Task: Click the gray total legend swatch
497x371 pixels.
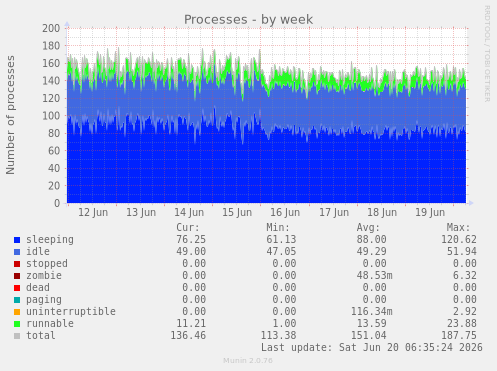Action: coord(17,336)
